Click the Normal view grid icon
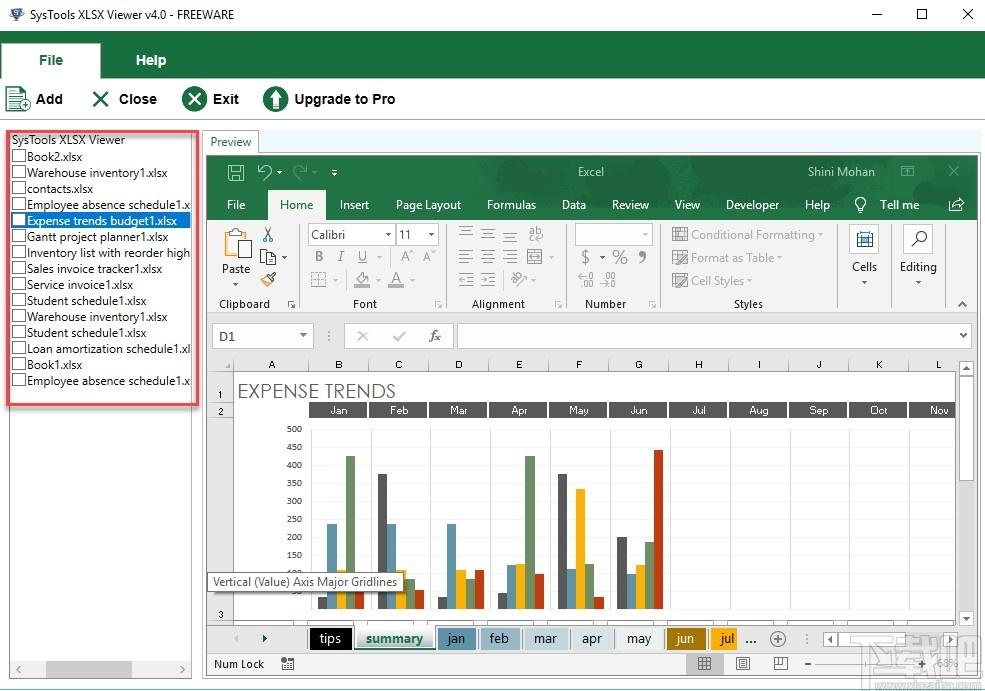The width and height of the screenshot is (985, 691). [x=704, y=663]
